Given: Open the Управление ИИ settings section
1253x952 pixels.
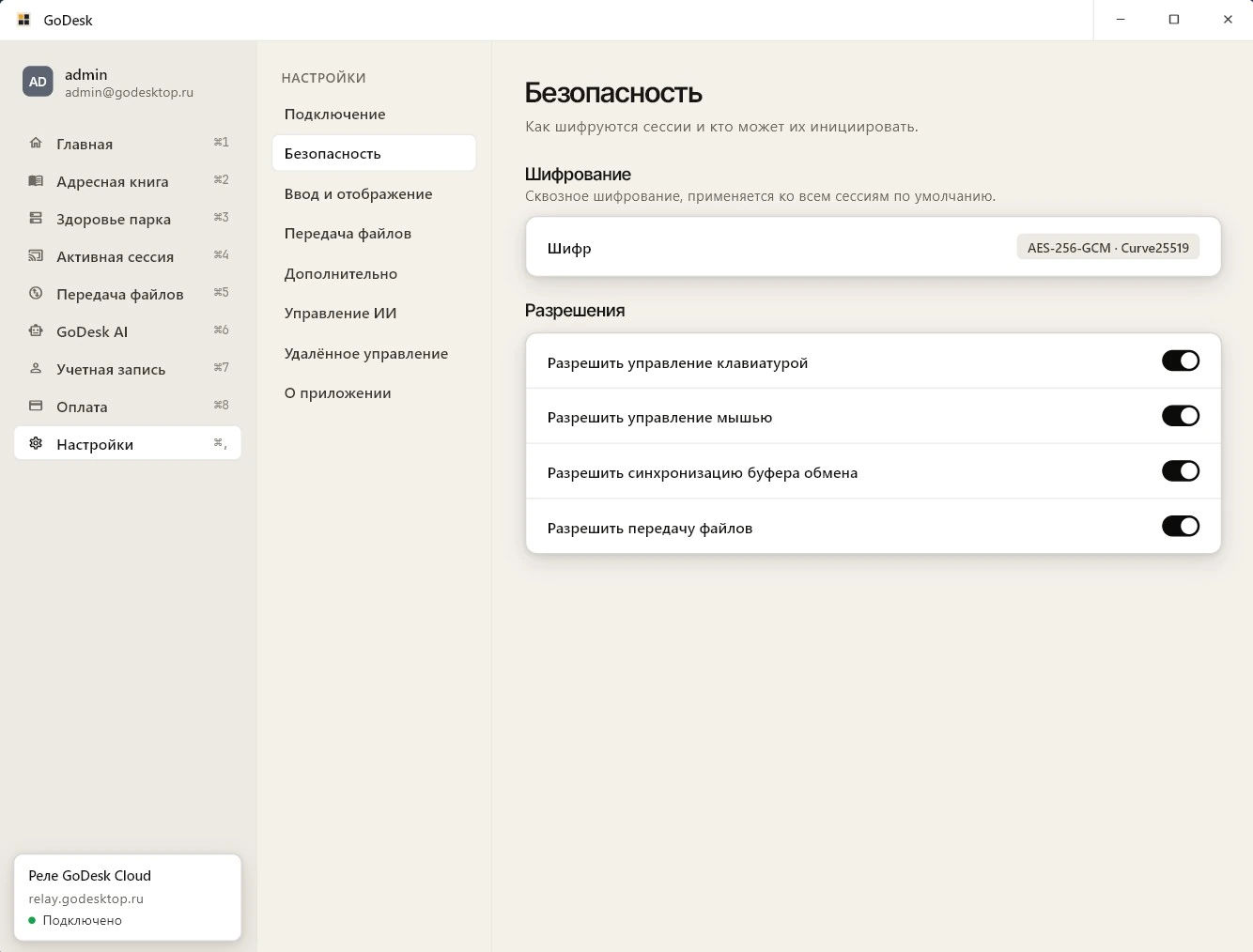Looking at the screenshot, I should point(374,313).
